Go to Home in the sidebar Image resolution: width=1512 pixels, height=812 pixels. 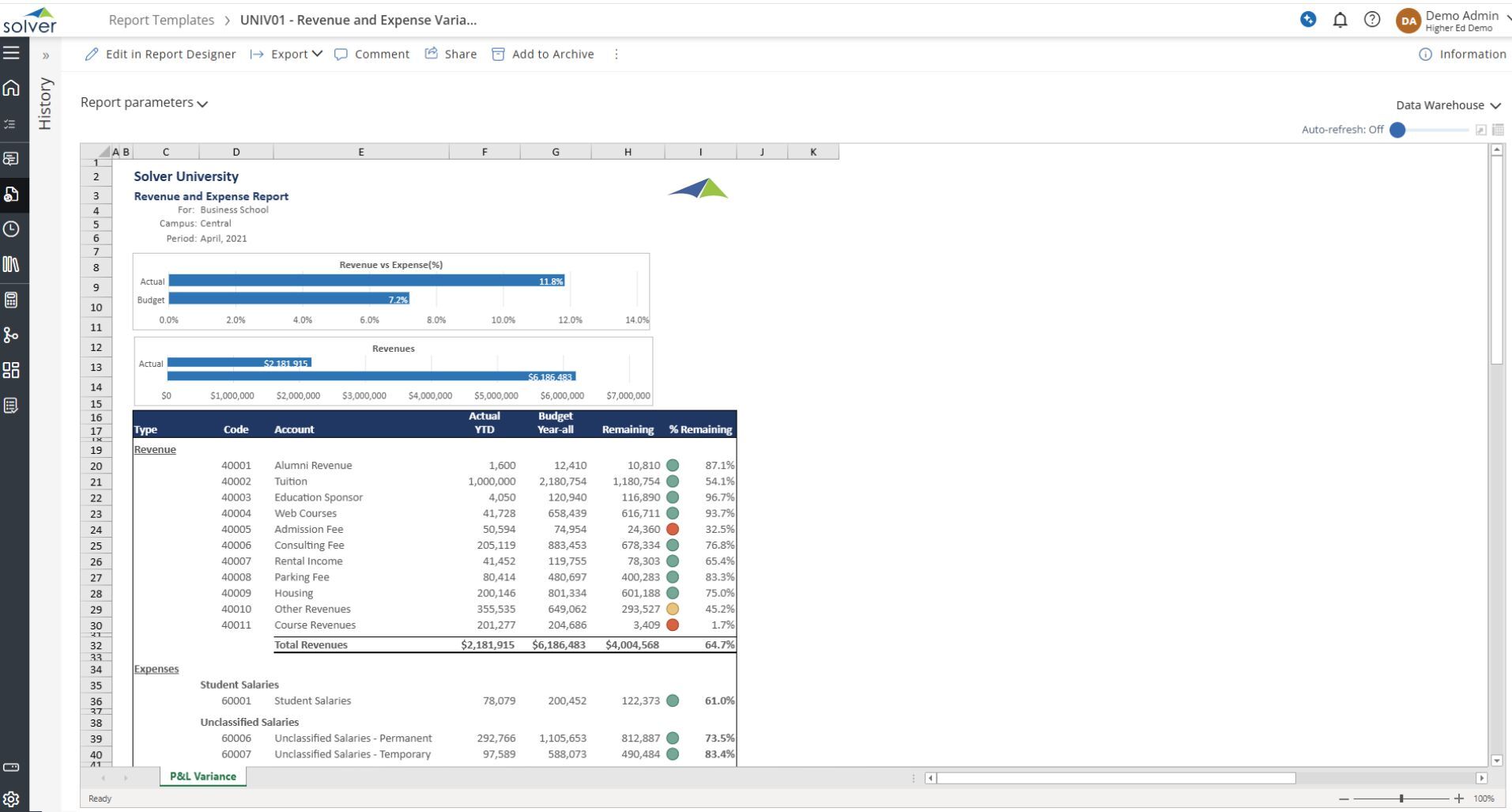(x=11, y=88)
